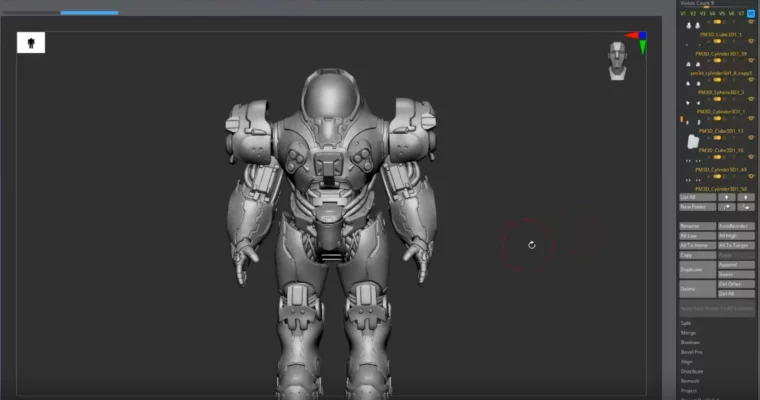Switch to the V5 visibility set
760x400 pixels.
722,14
